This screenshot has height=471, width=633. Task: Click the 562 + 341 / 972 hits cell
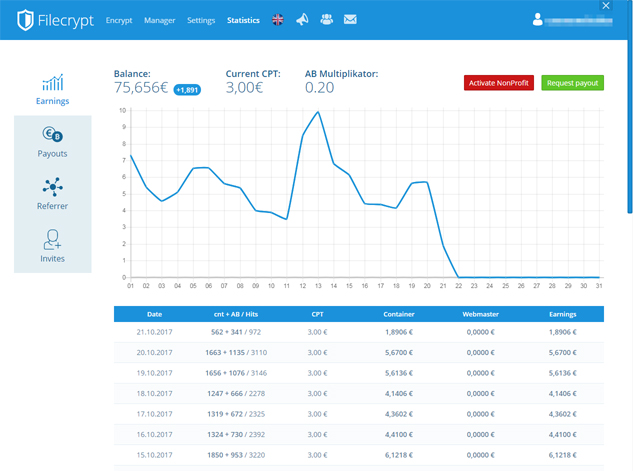236,332
